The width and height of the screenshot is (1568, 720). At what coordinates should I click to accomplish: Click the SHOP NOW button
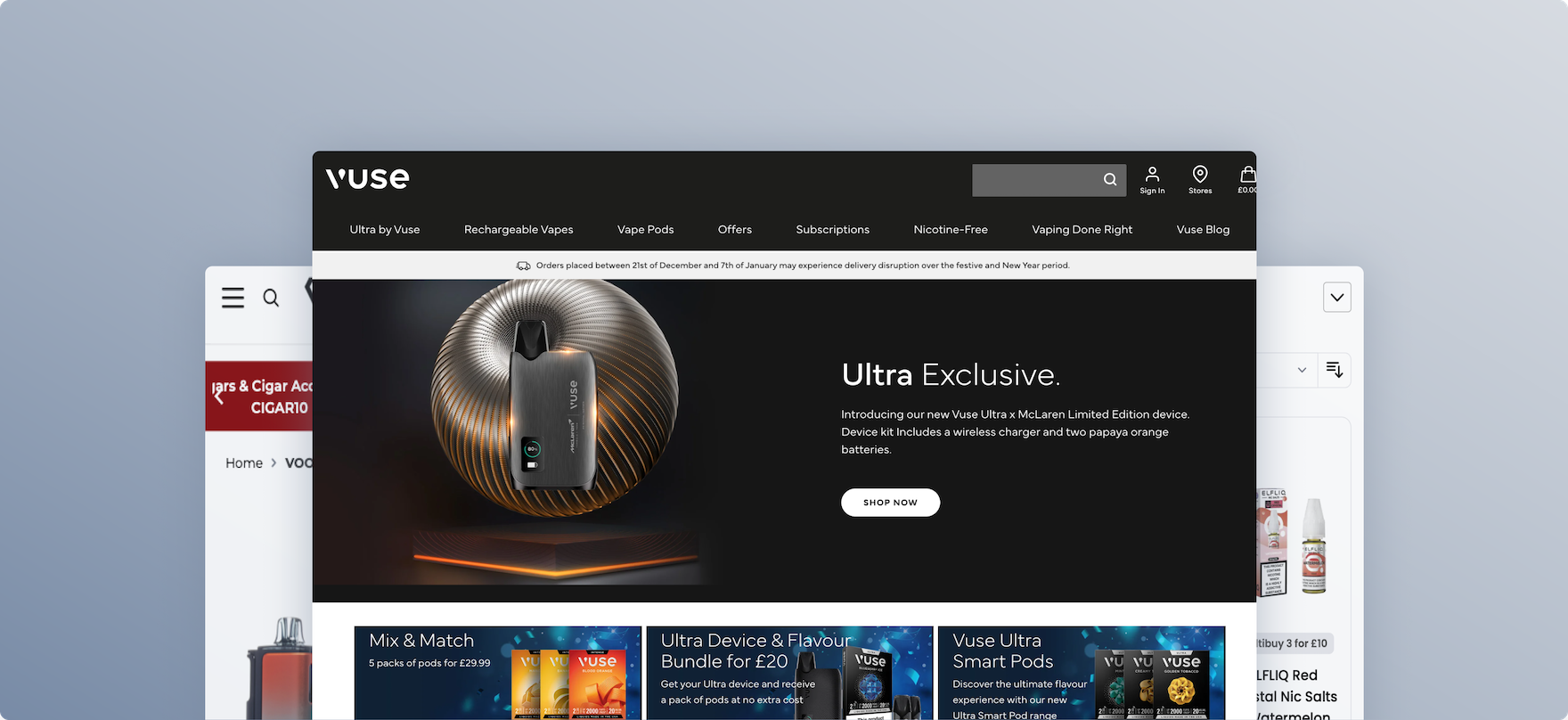pos(890,503)
